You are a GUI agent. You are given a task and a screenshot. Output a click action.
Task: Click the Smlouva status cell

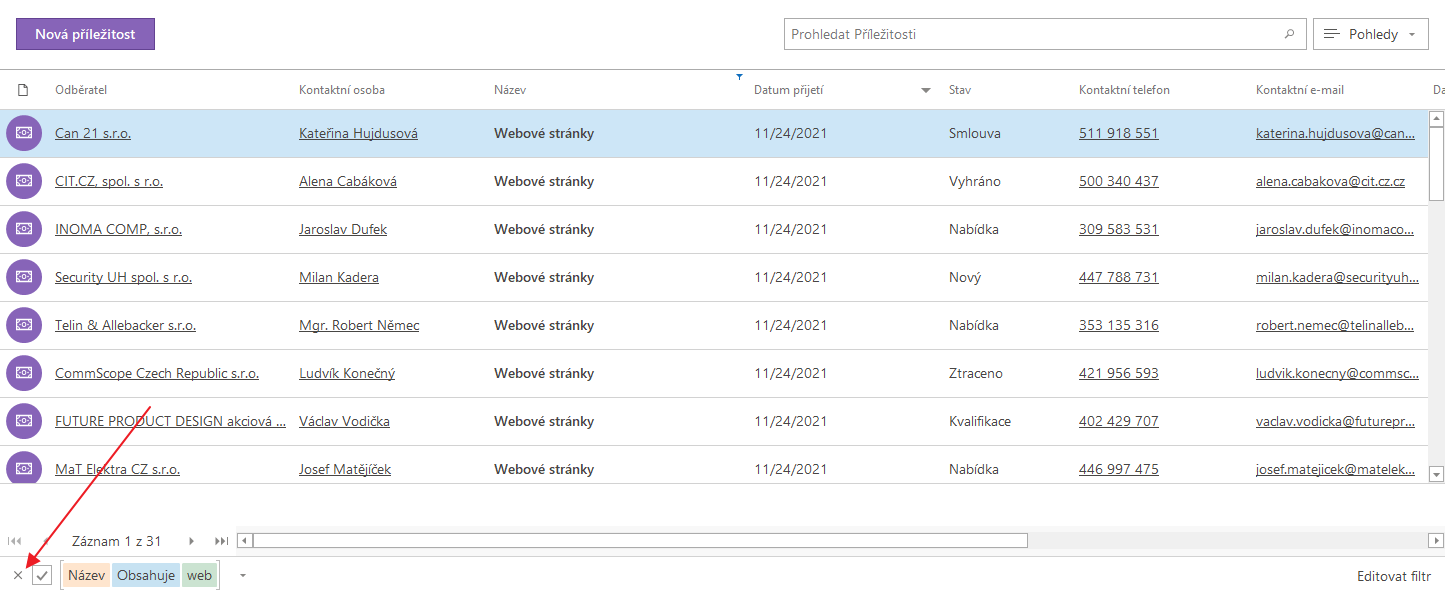(975, 134)
